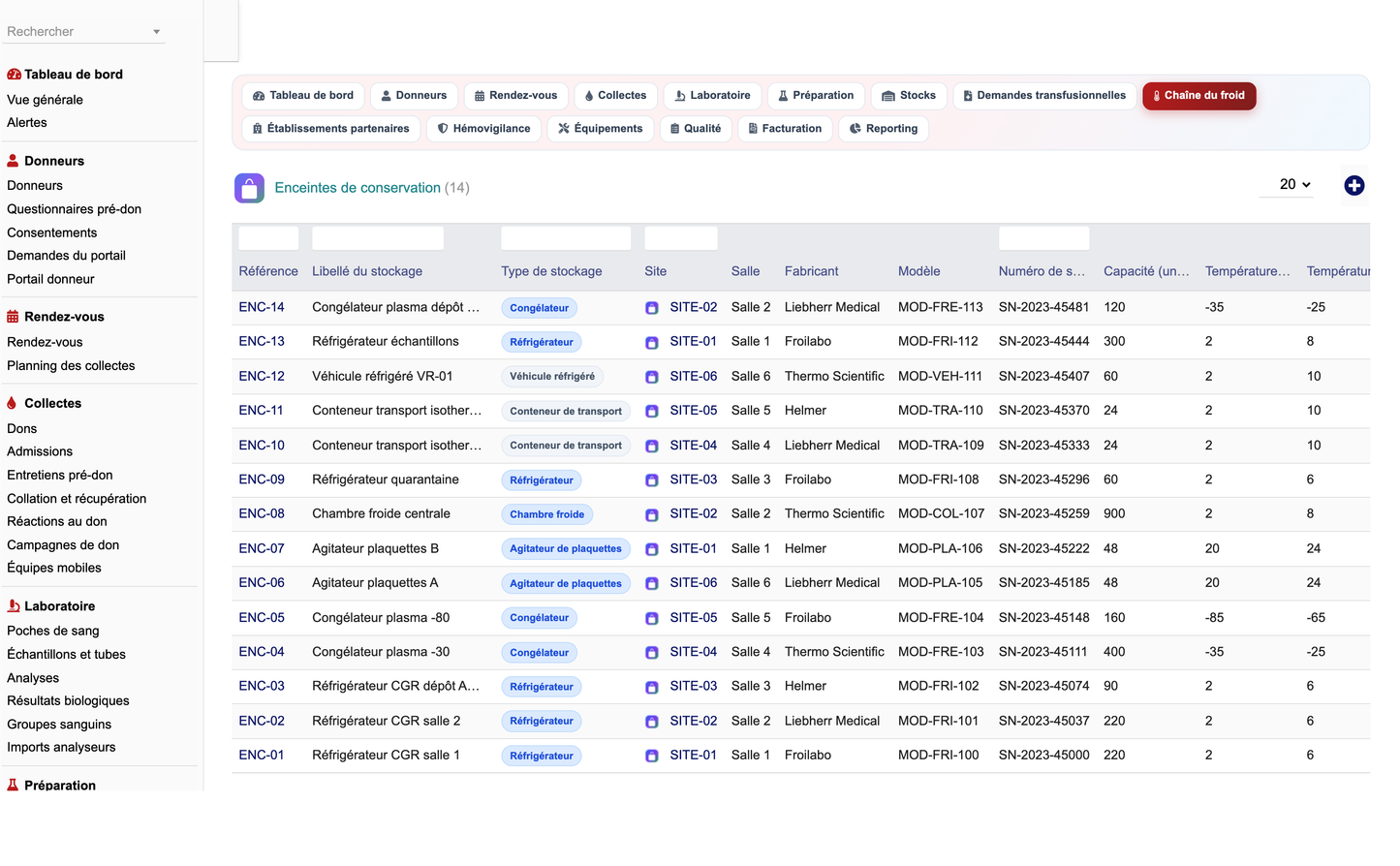Open the Facturation tab
This screenshot has height=866, width=1400.
pyautogui.click(x=785, y=129)
